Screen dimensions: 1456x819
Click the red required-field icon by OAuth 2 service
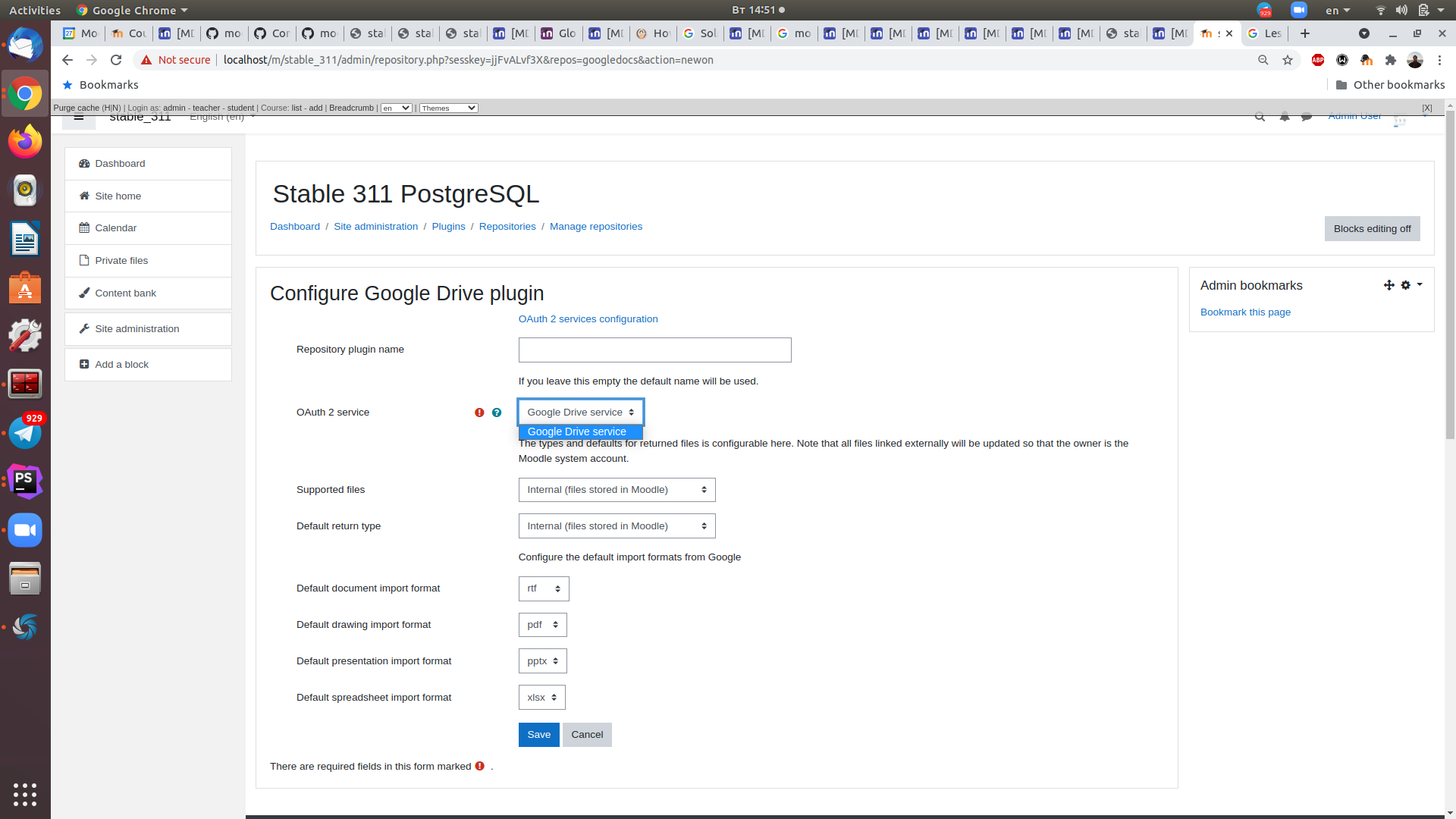click(479, 413)
